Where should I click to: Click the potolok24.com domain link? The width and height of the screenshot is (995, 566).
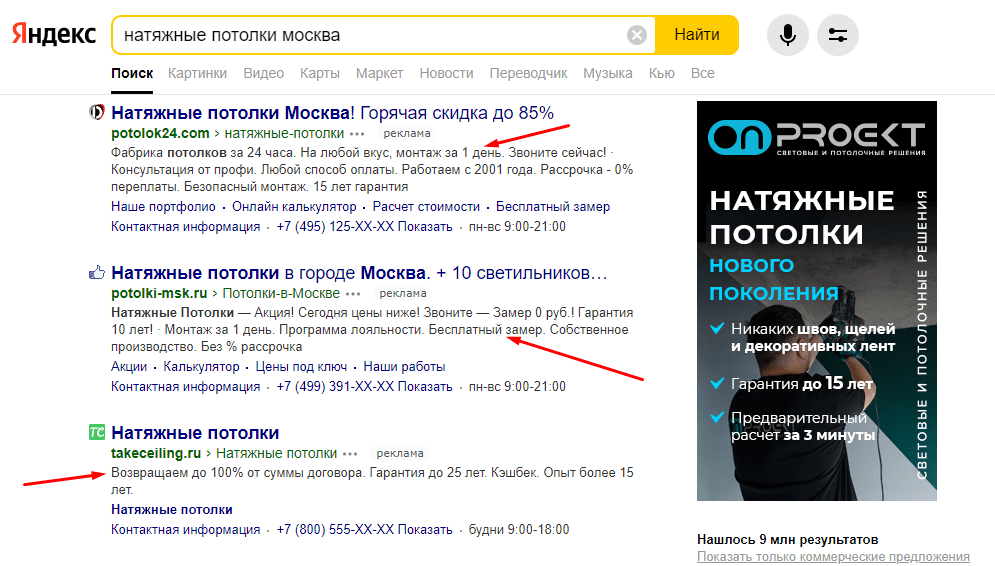(x=160, y=133)
